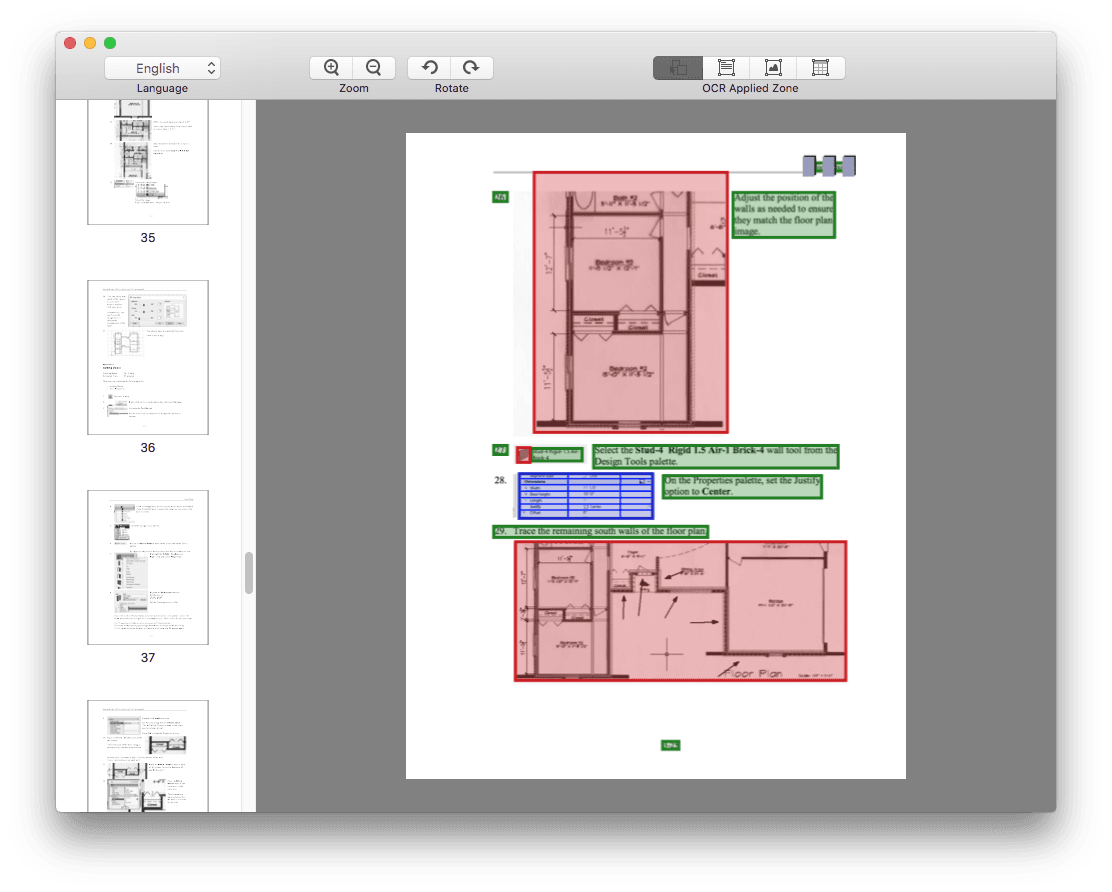
Task: Open page 35 thumbnail
Action: 148,162
